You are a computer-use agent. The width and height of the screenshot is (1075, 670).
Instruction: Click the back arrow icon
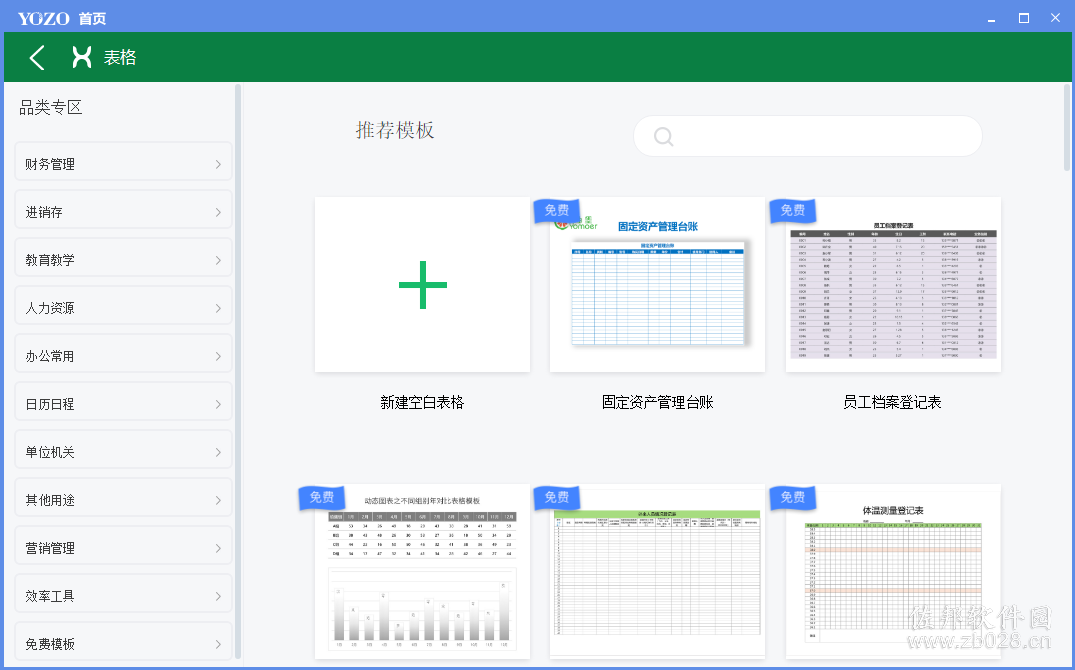tap(37, 58)
